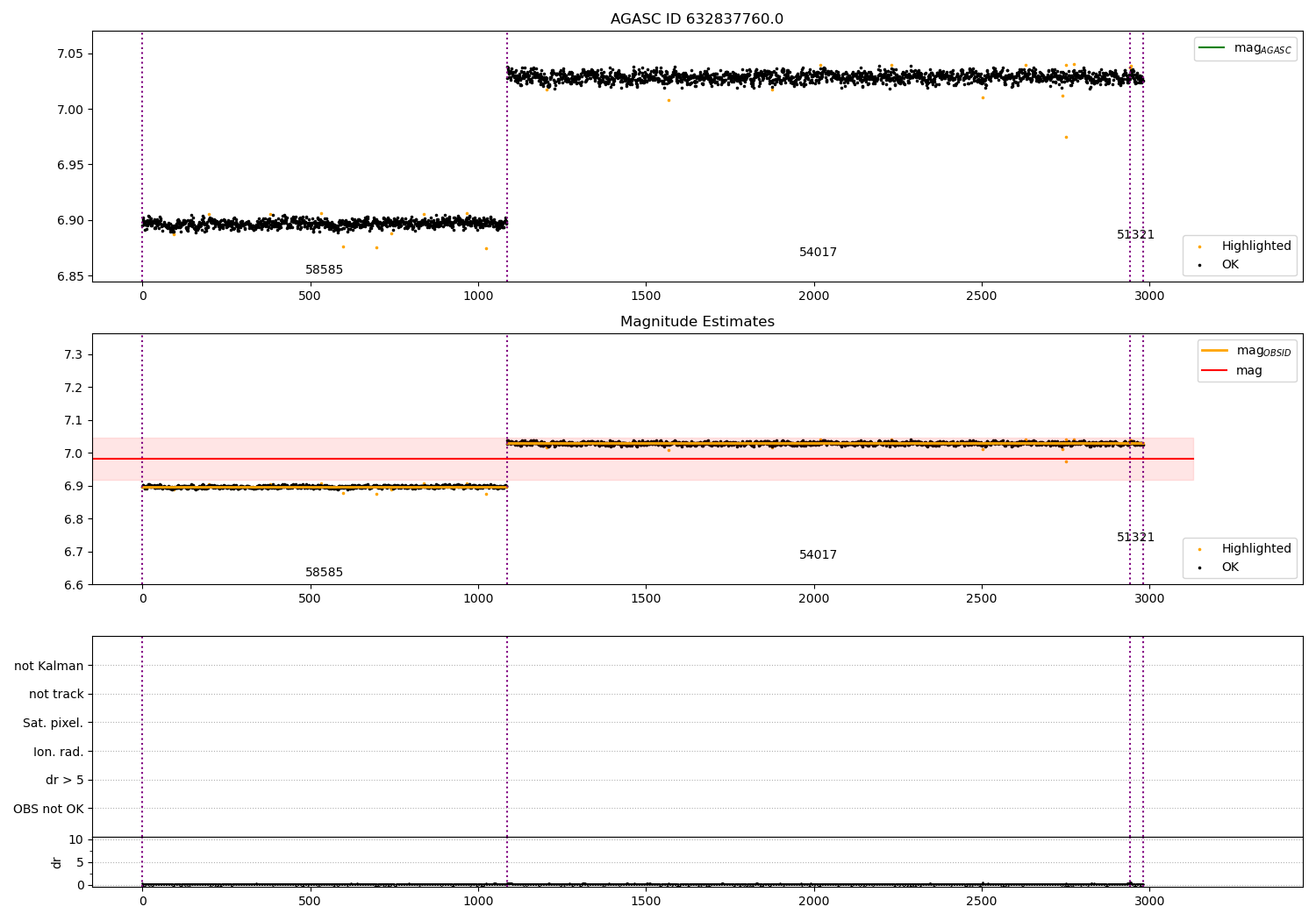Viewport: 1316px width, 921px height.
Task: Click obsid label 51321 in Magnitude Estimates plot
Action: tap(1135, 538)
